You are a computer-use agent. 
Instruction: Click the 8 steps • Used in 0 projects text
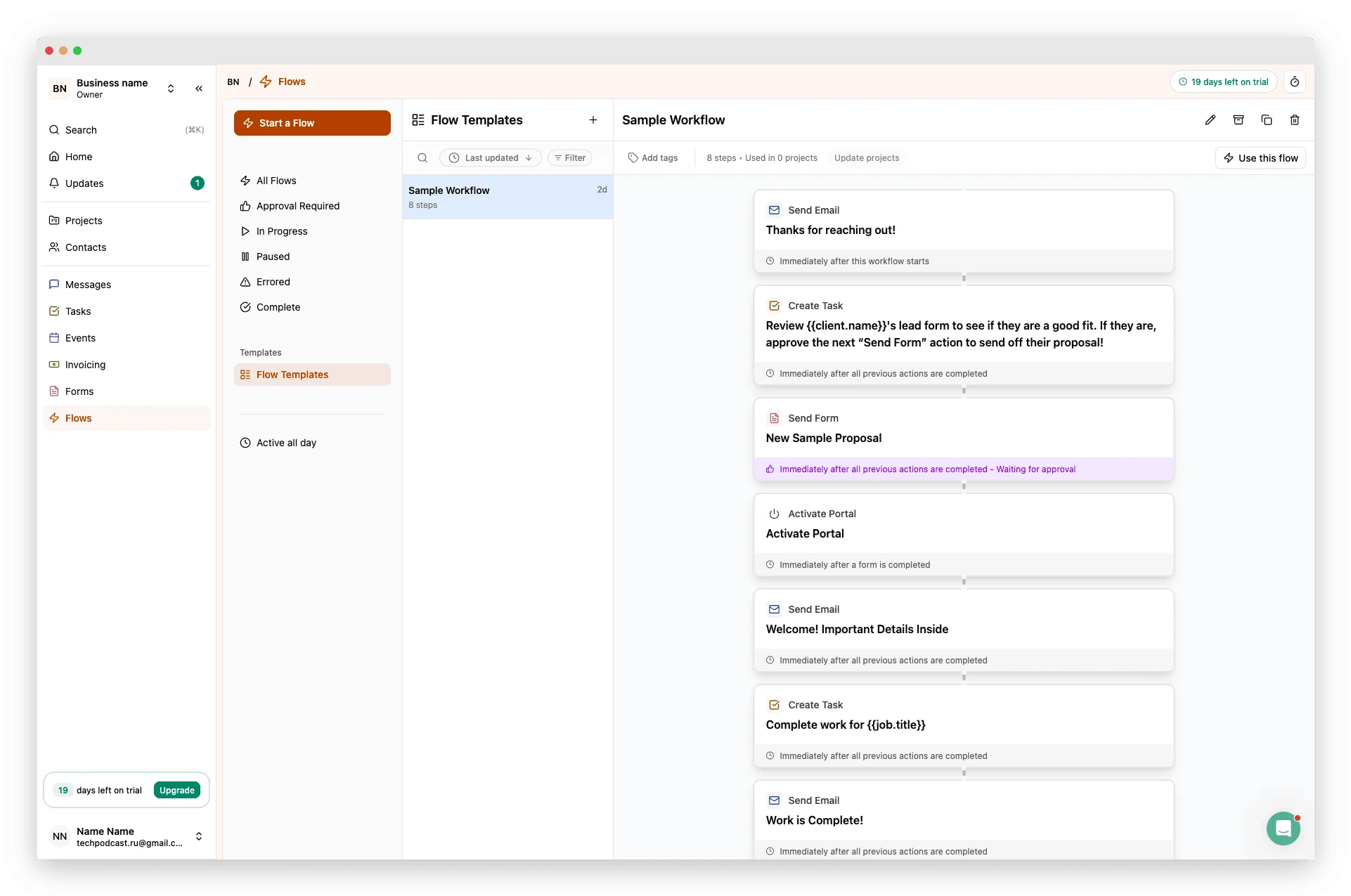pos(762,158)
